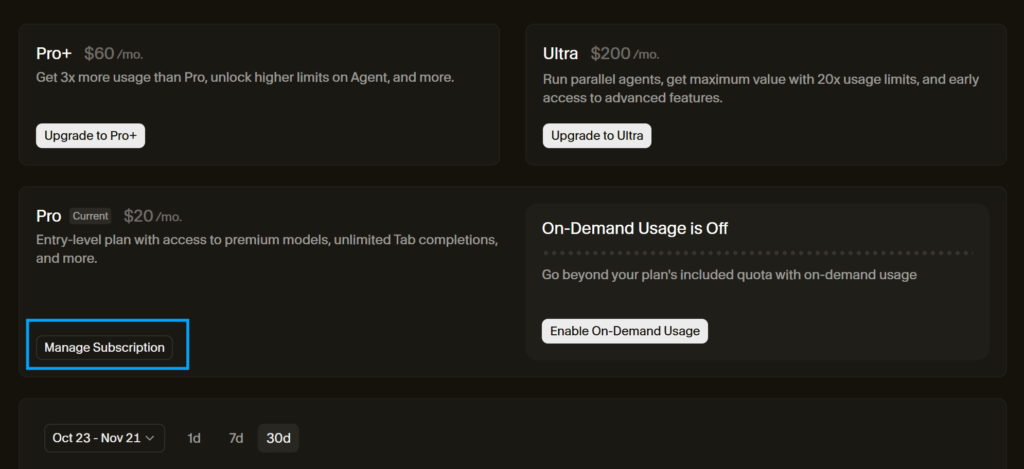Click the Pro+ plan title
This screenshot has width=1024, height=469.
53,53
